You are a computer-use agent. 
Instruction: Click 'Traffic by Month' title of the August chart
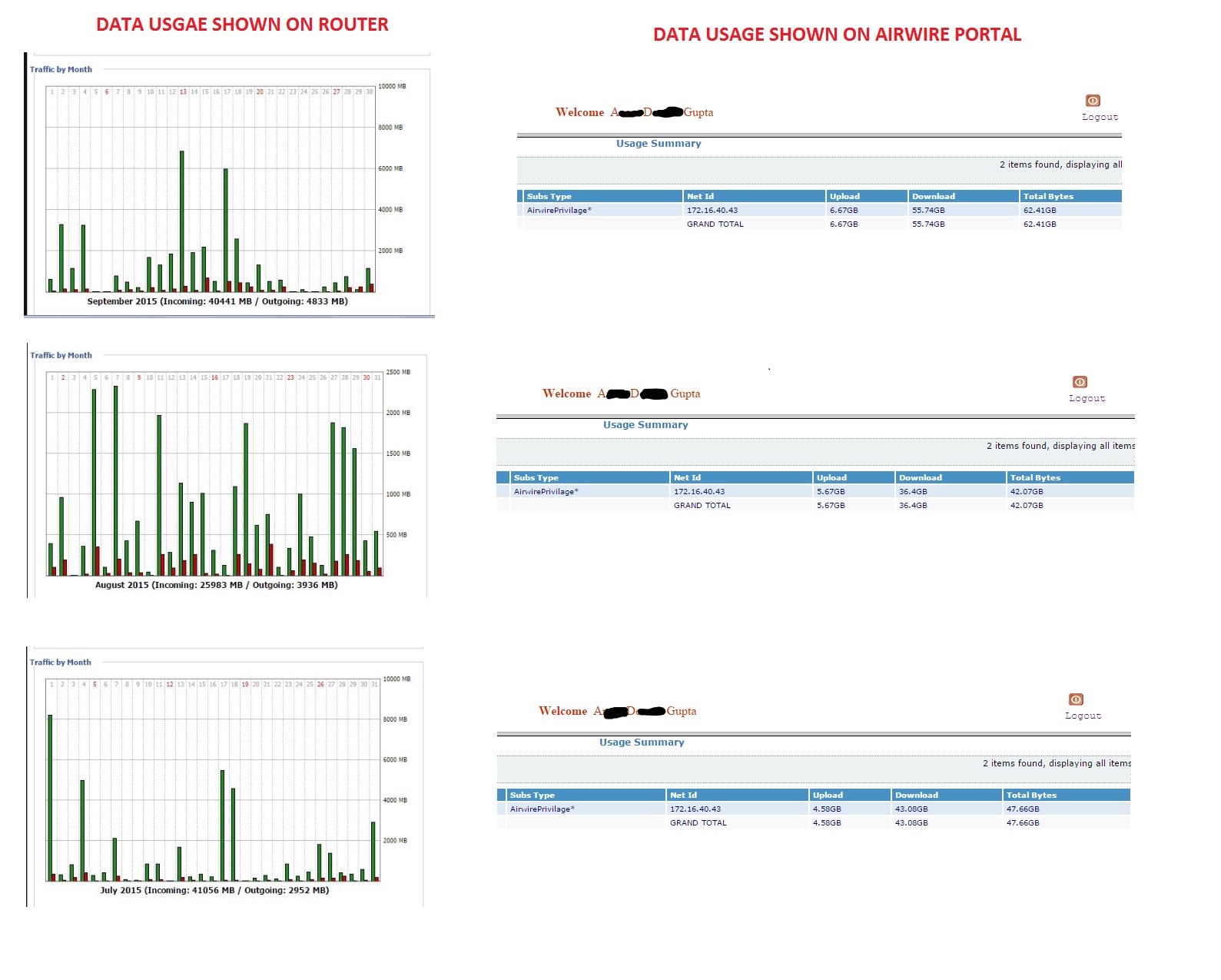click(x=61, y=355)
